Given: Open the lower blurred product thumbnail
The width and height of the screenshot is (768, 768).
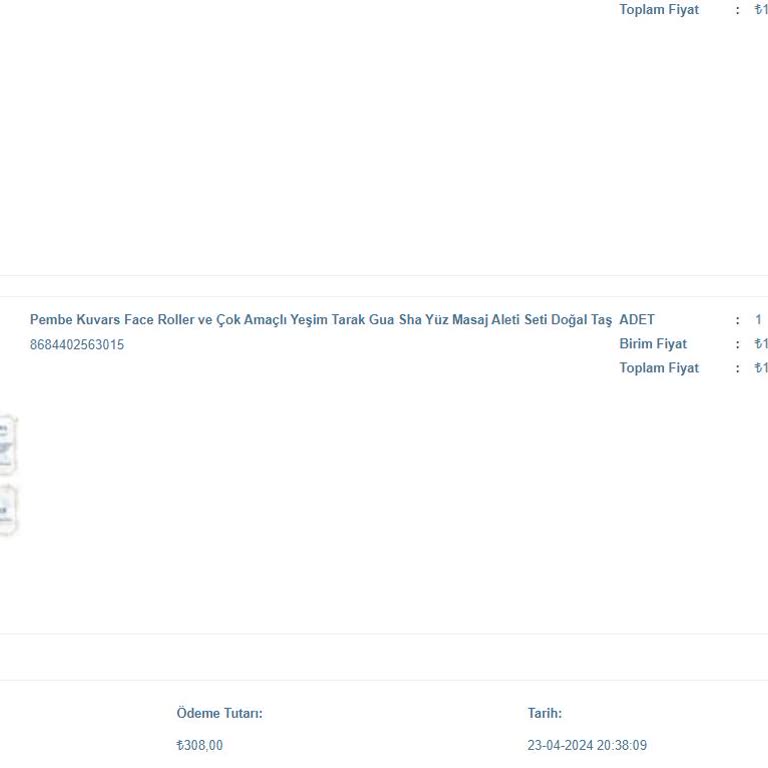Looking at the screenshot, I should pyautogui.click(x=8, y=510).
